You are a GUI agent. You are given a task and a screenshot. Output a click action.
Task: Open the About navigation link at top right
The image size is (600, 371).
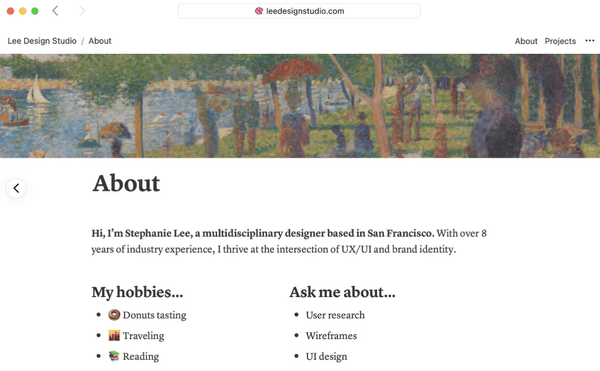click(526, 41)
